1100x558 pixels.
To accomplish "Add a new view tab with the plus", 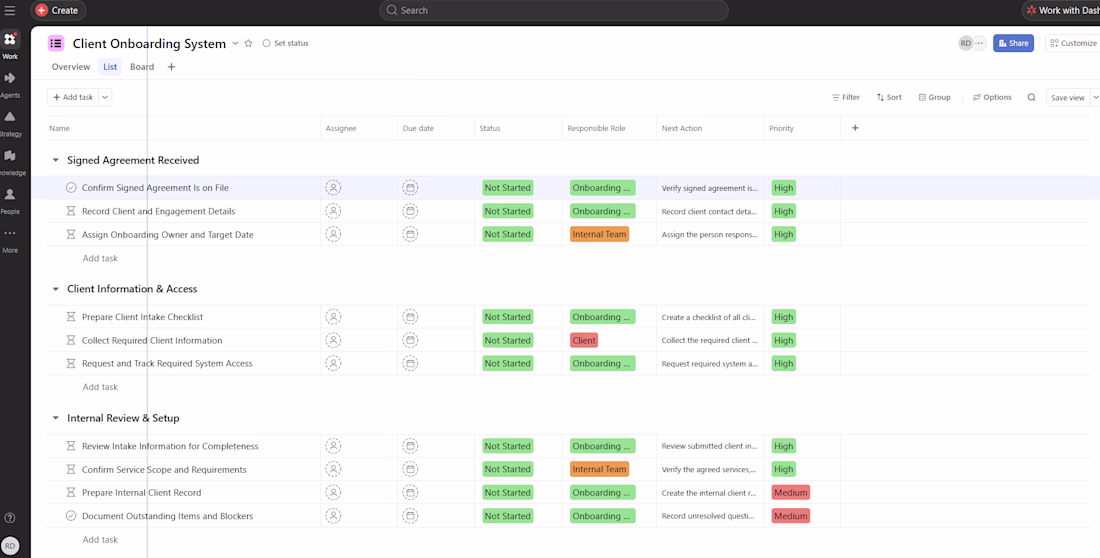I will (171, 67).
